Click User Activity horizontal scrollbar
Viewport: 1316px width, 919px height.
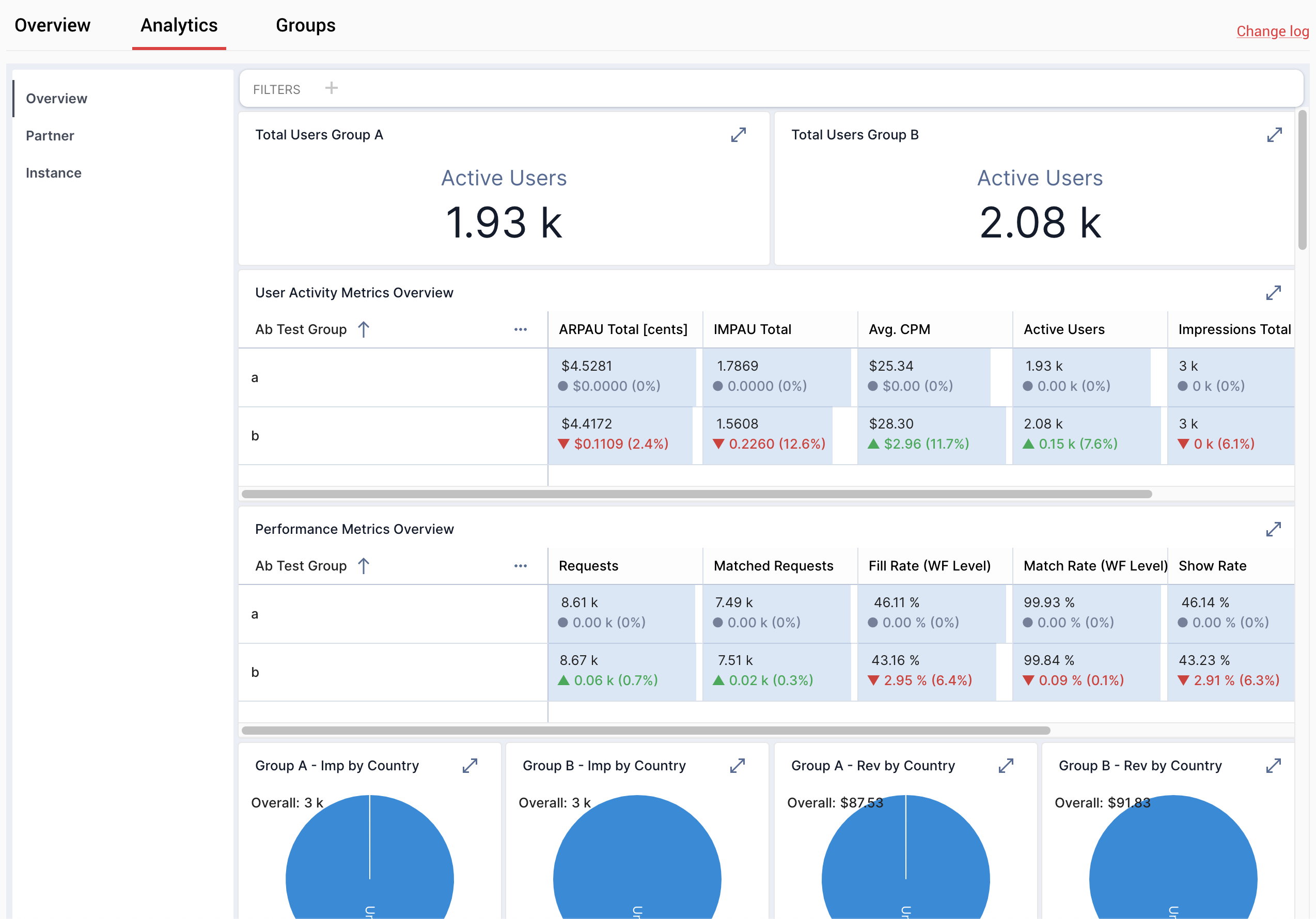(x=696, y=494)
